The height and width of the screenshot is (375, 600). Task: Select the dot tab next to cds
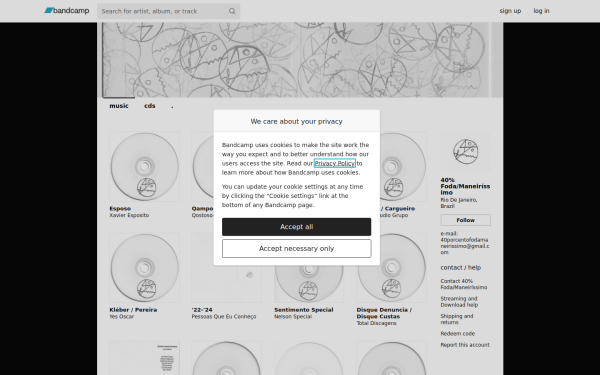[172, 106]
